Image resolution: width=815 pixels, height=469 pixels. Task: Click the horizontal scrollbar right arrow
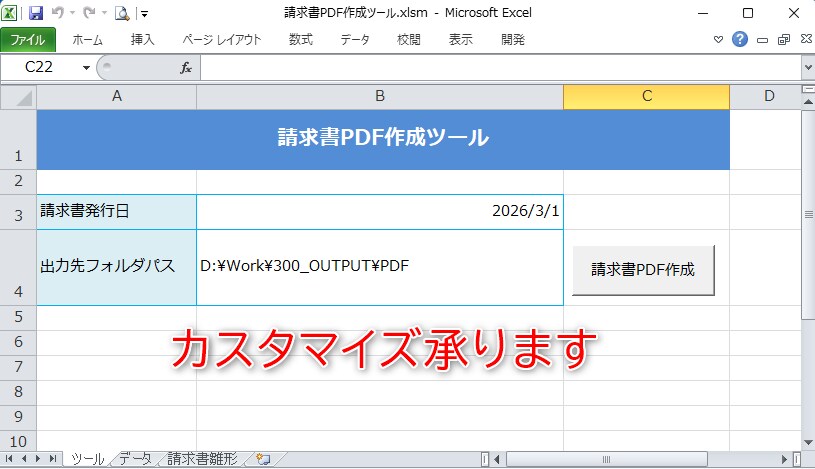(784, 460)
